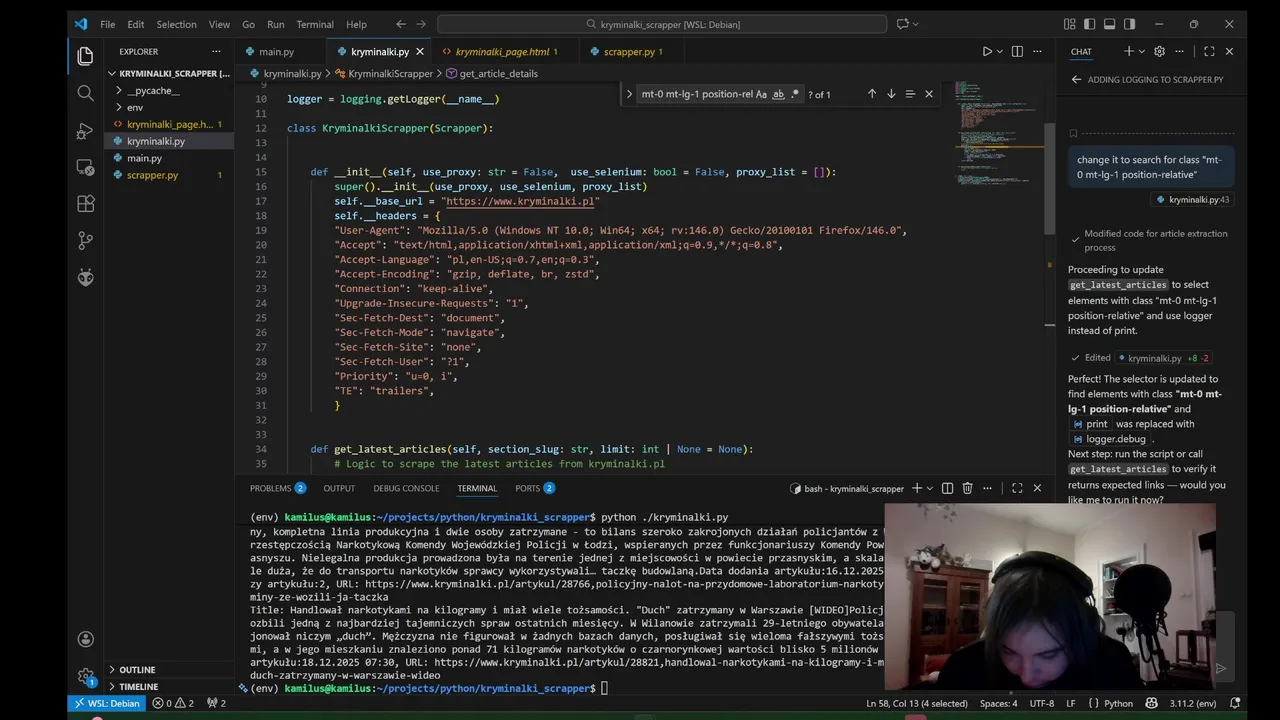The image size is (1280, 720).
Task: Toggle Match Whole Word in find widget
Action: coord(778,94)
